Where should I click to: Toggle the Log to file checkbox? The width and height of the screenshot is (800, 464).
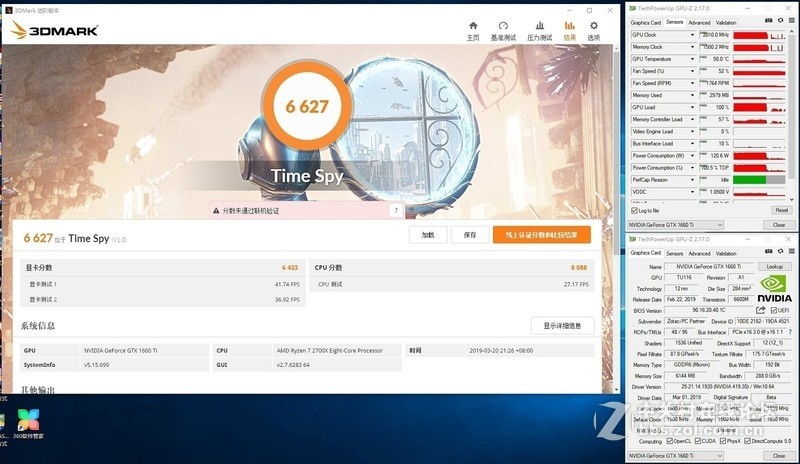[x=634, y=210]
